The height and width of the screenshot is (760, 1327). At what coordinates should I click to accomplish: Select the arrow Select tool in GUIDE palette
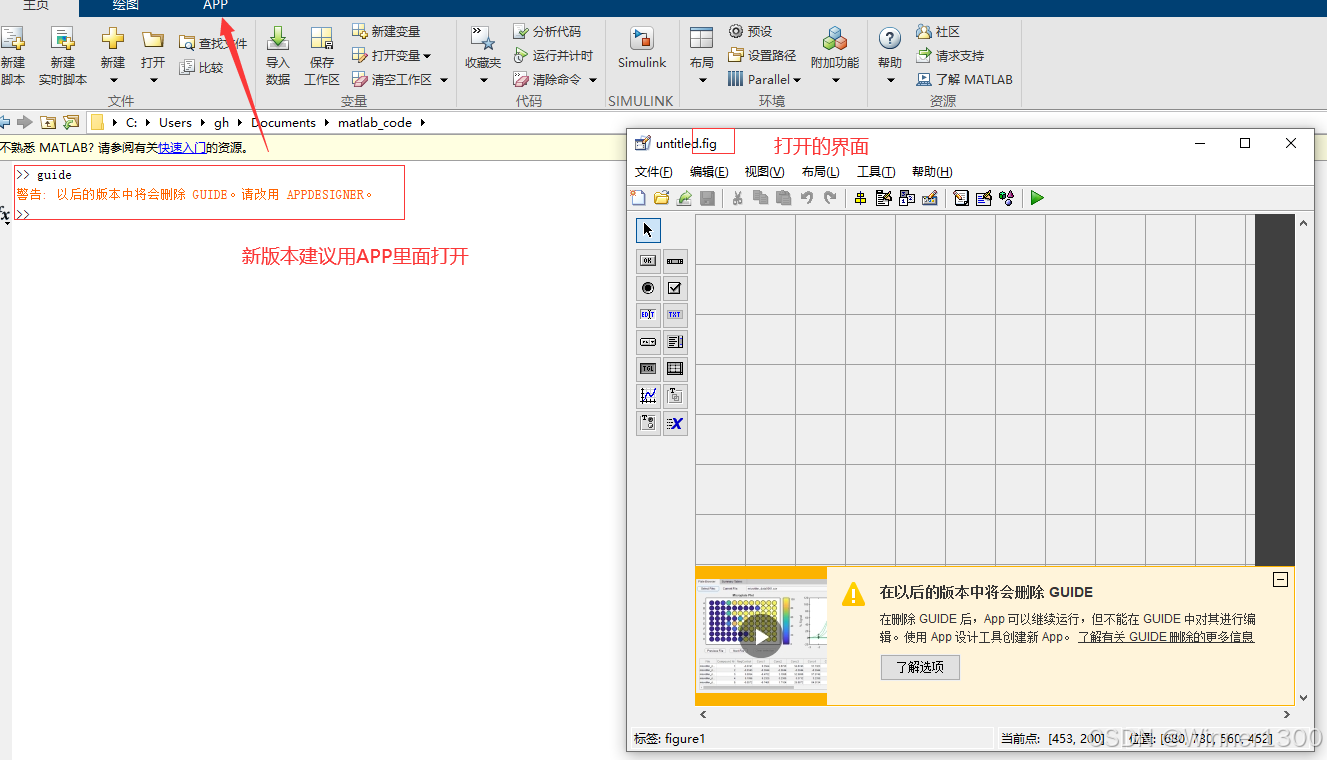(648, 231)
